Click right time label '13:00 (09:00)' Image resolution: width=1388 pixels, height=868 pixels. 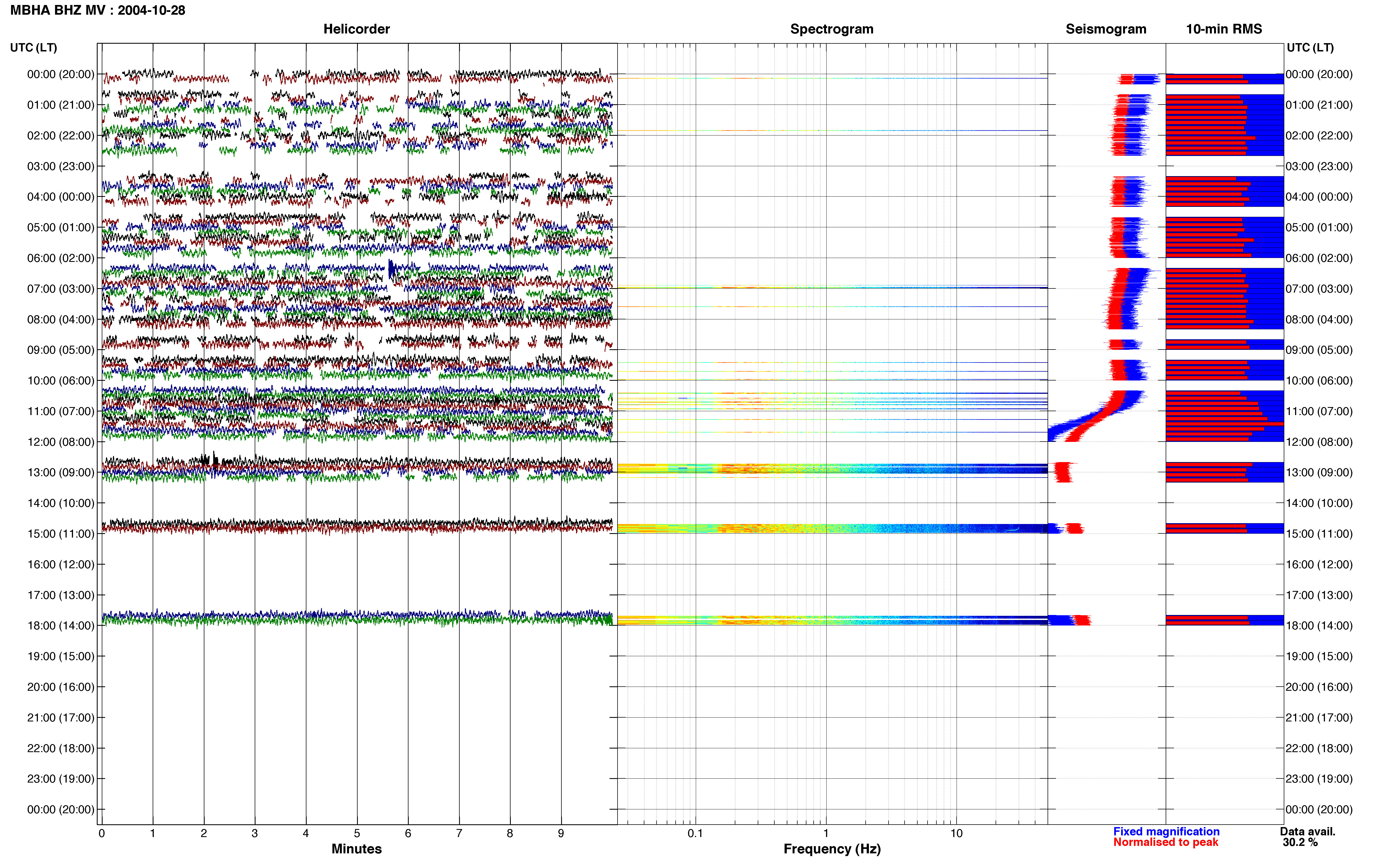(1319, 473)
